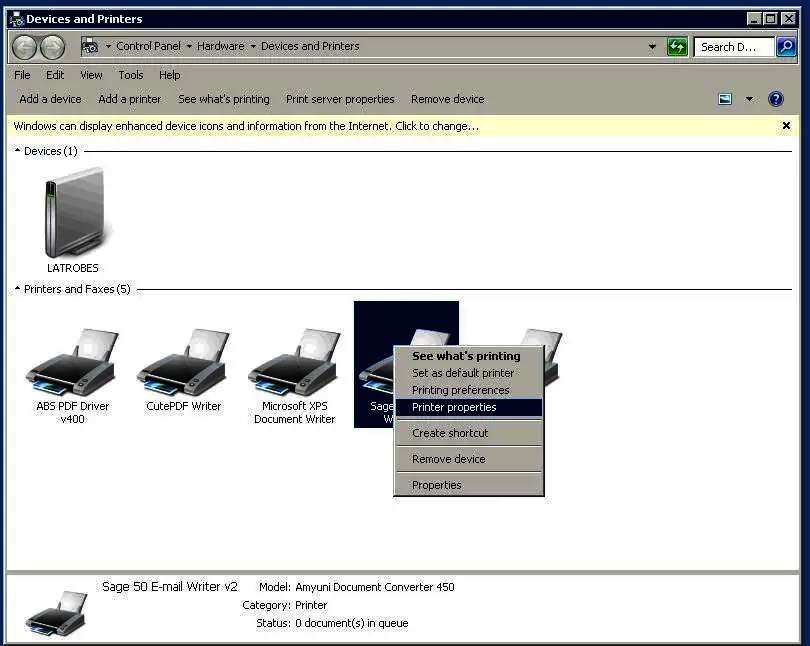The height and width of the screenshot is (646, 810).
Task: Click Print server properties toolbar button
Action: tap(340, 99)
